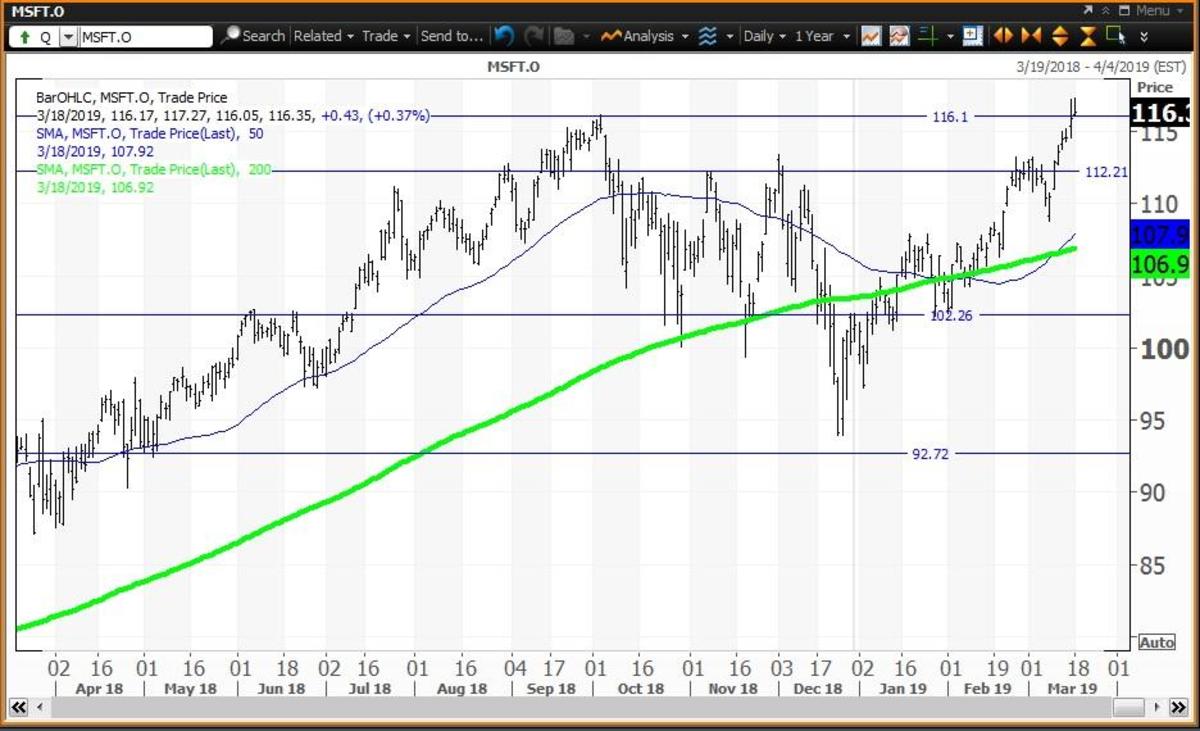Jump to chart start with left double-arrow
This screenshot has width=1200, height=731.
17,708
